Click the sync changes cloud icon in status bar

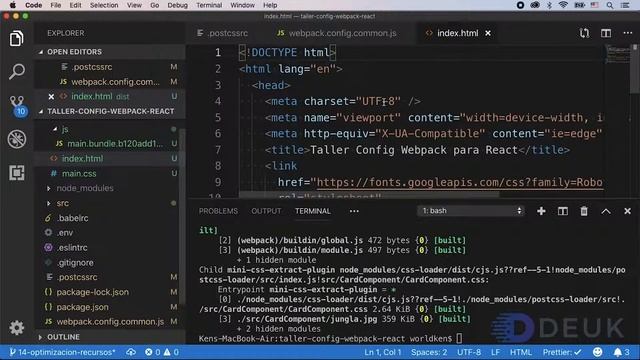[x=131, y=352]
